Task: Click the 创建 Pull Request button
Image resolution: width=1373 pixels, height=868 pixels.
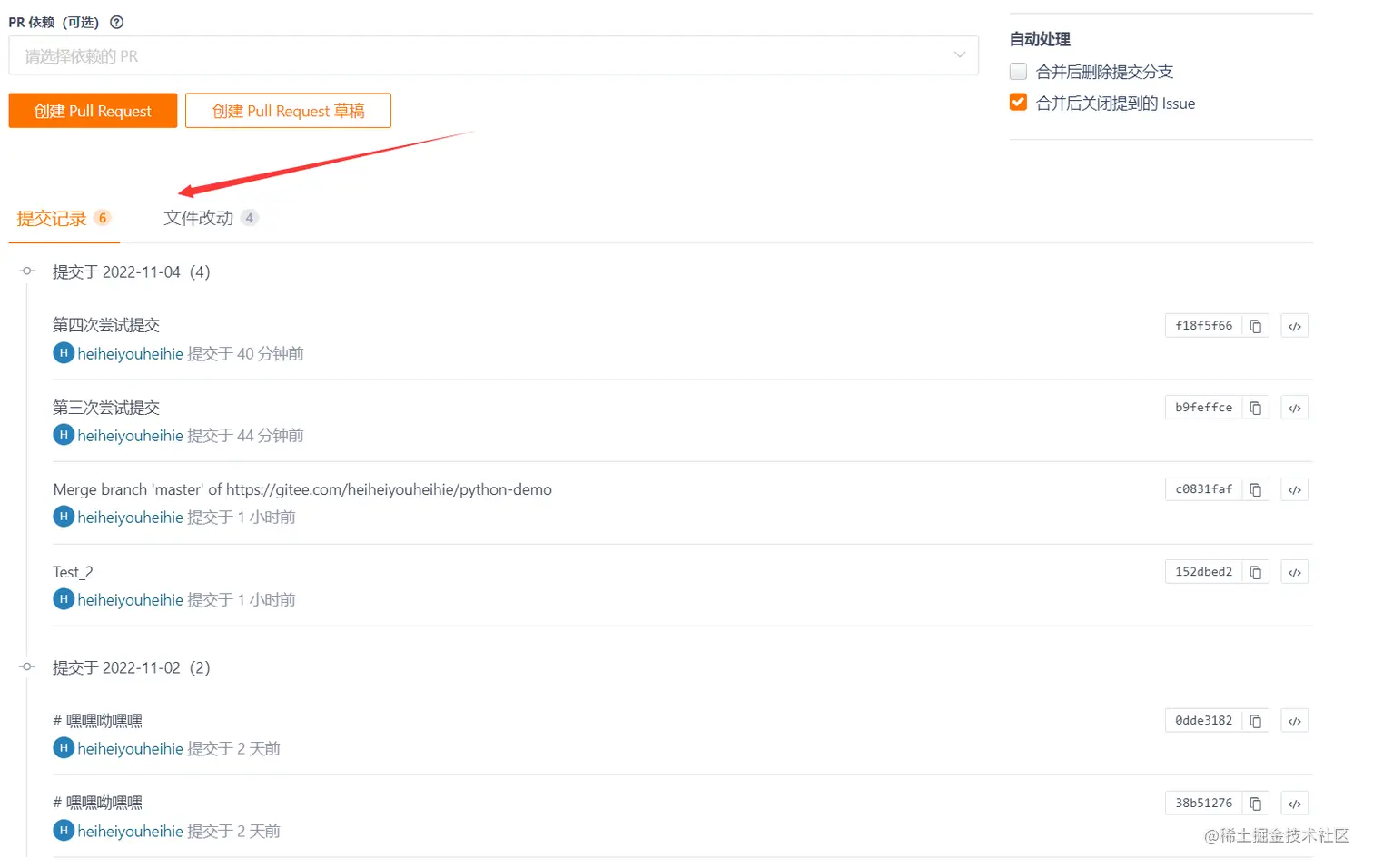Action: pos(93,111)
